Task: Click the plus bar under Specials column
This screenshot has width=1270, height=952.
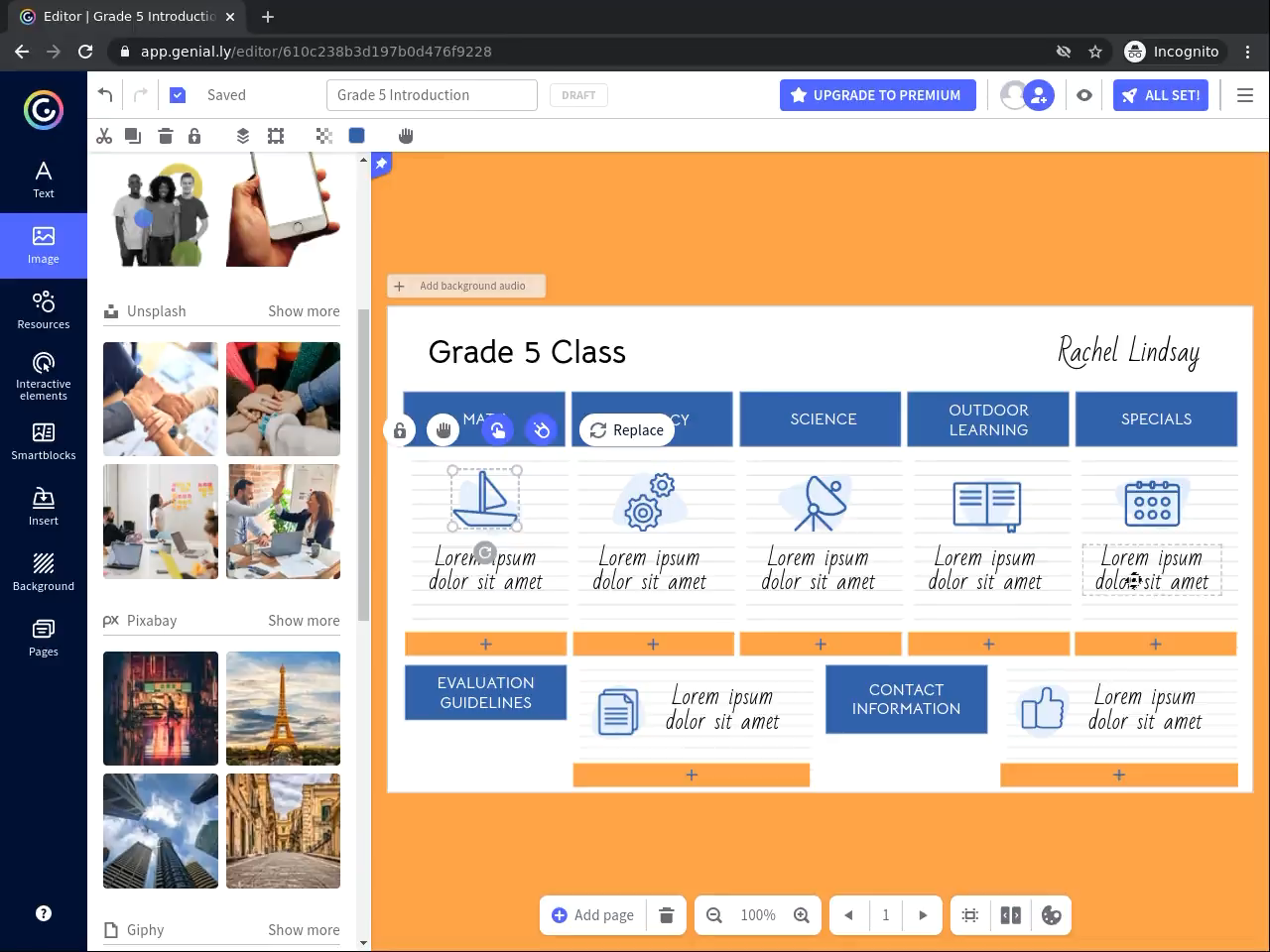Action: tap(1156, 645)
